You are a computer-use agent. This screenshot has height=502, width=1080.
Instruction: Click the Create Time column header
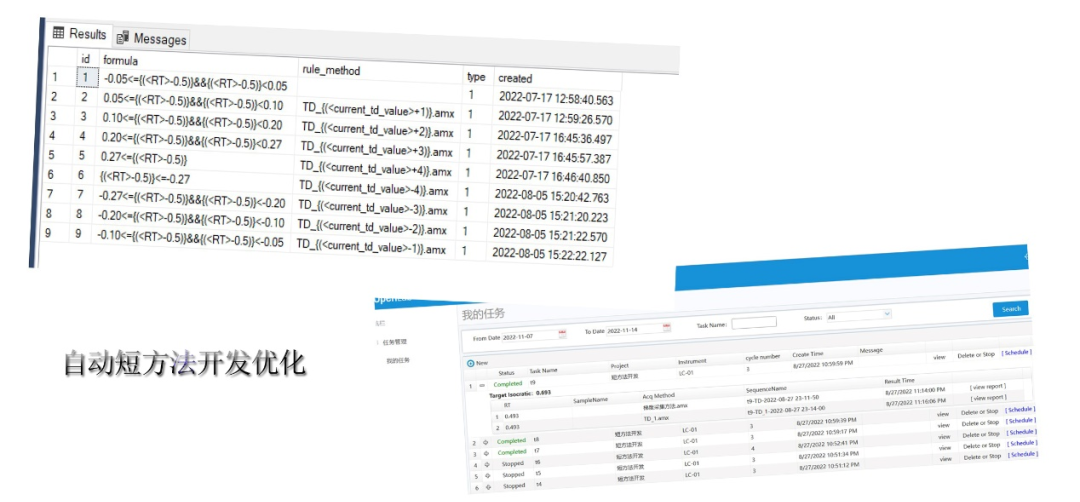pyautogui.click(x=807, y=353)
